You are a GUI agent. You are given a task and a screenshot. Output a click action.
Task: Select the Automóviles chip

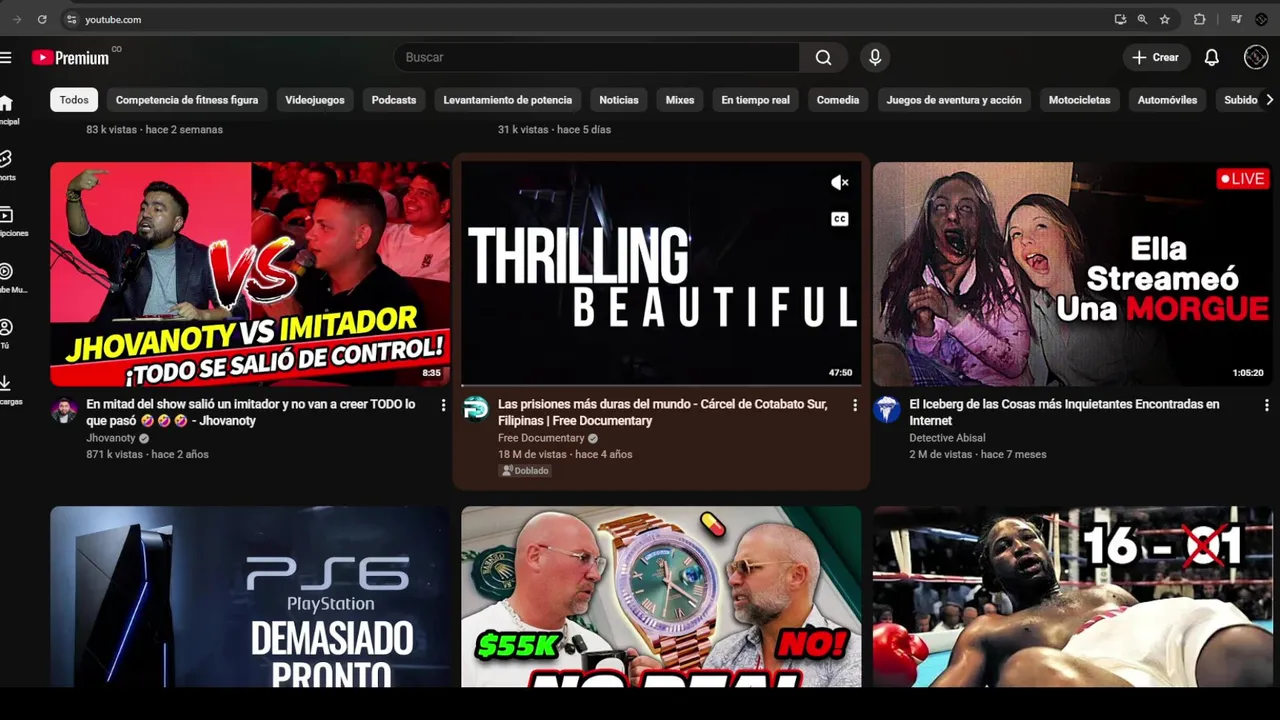click(x=1167, y=100)
